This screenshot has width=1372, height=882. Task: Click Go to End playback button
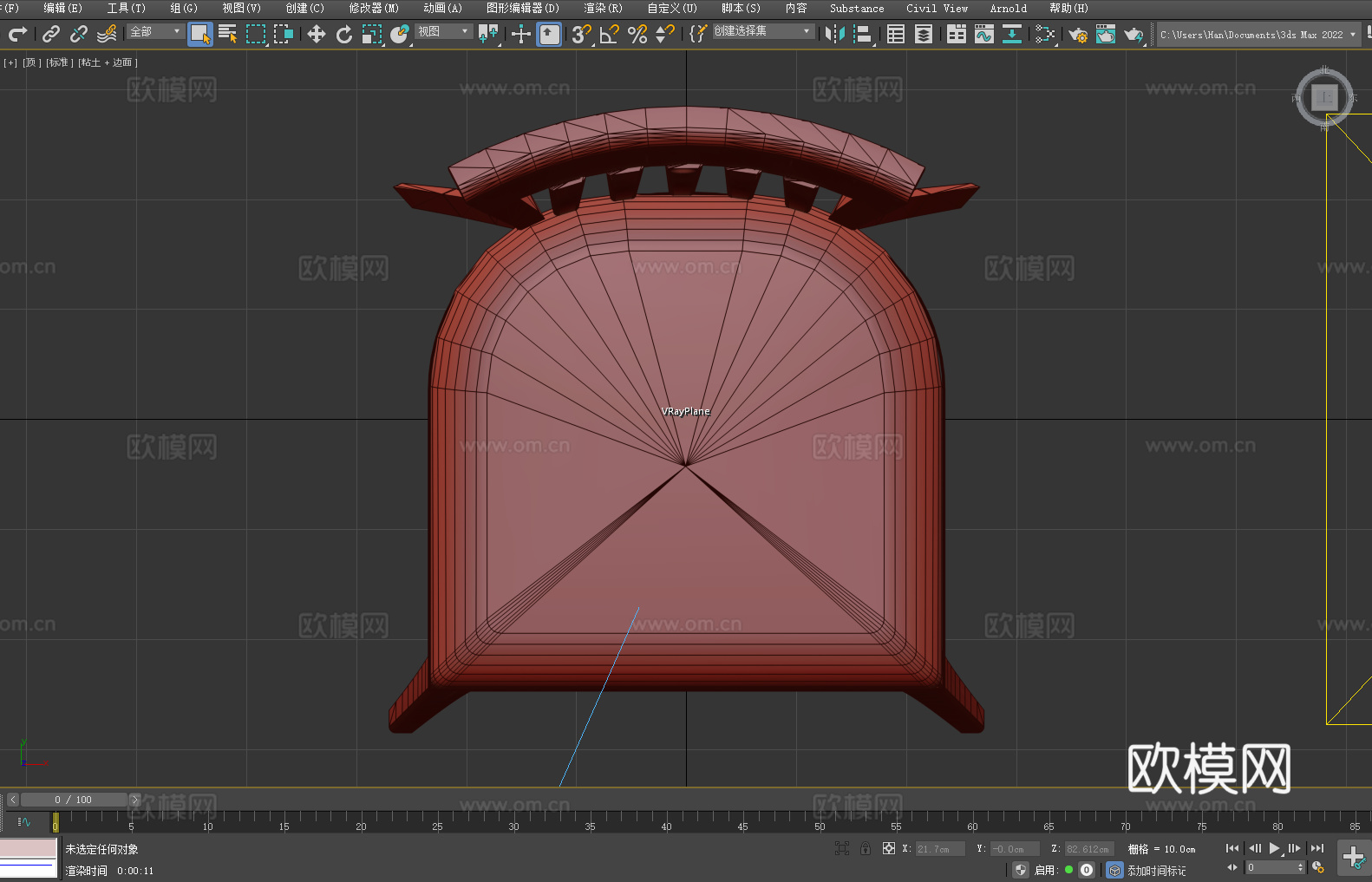click(1317, 848)
